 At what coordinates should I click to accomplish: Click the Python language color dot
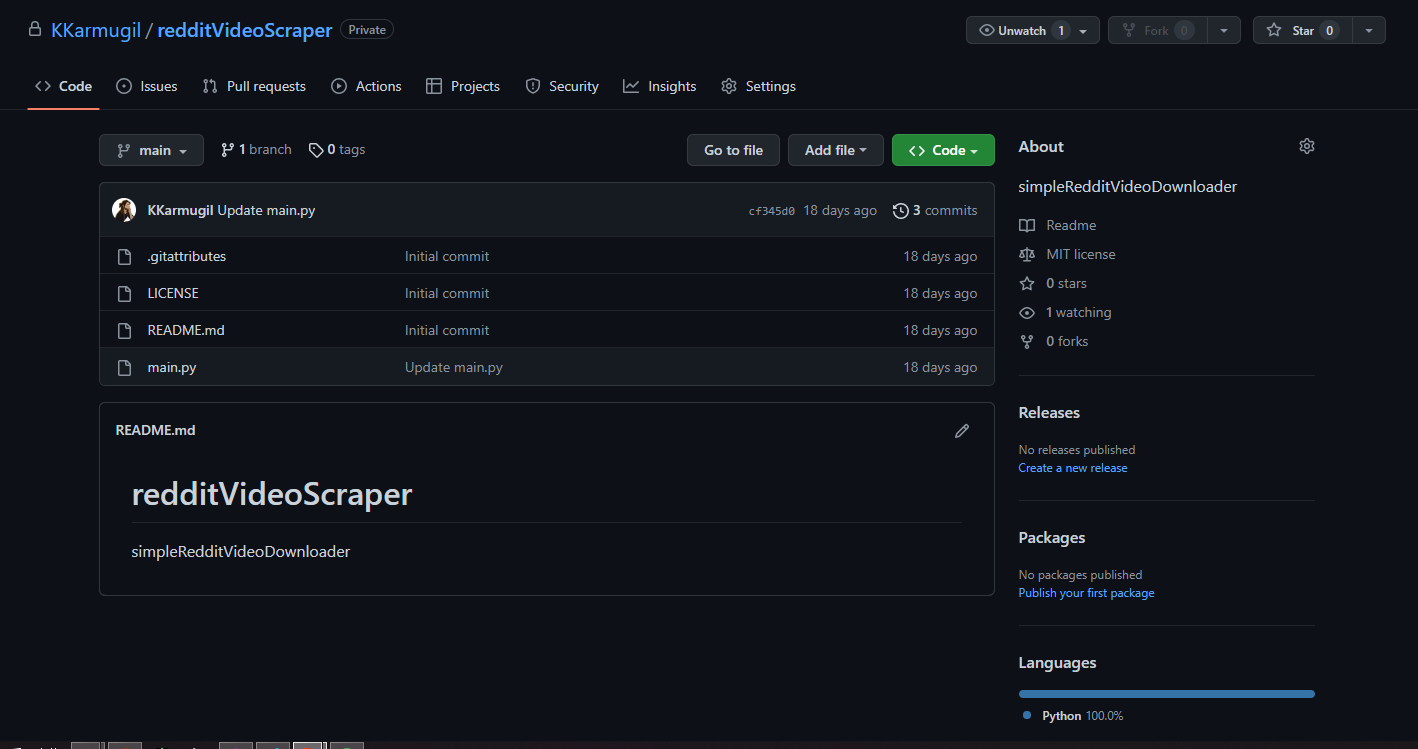coord(1027,716)
